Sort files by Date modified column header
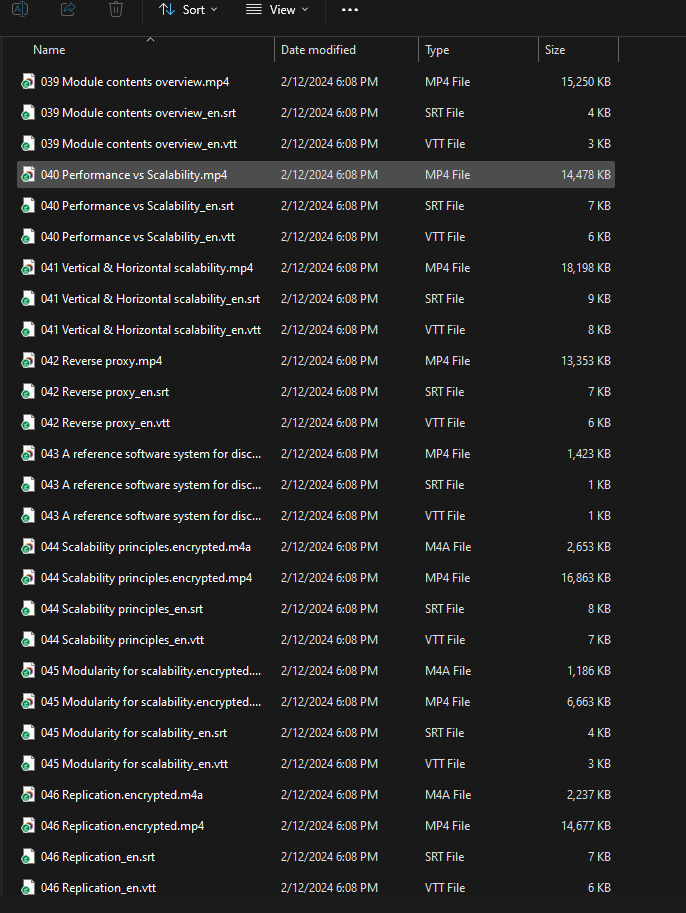 tap(318, 50)
